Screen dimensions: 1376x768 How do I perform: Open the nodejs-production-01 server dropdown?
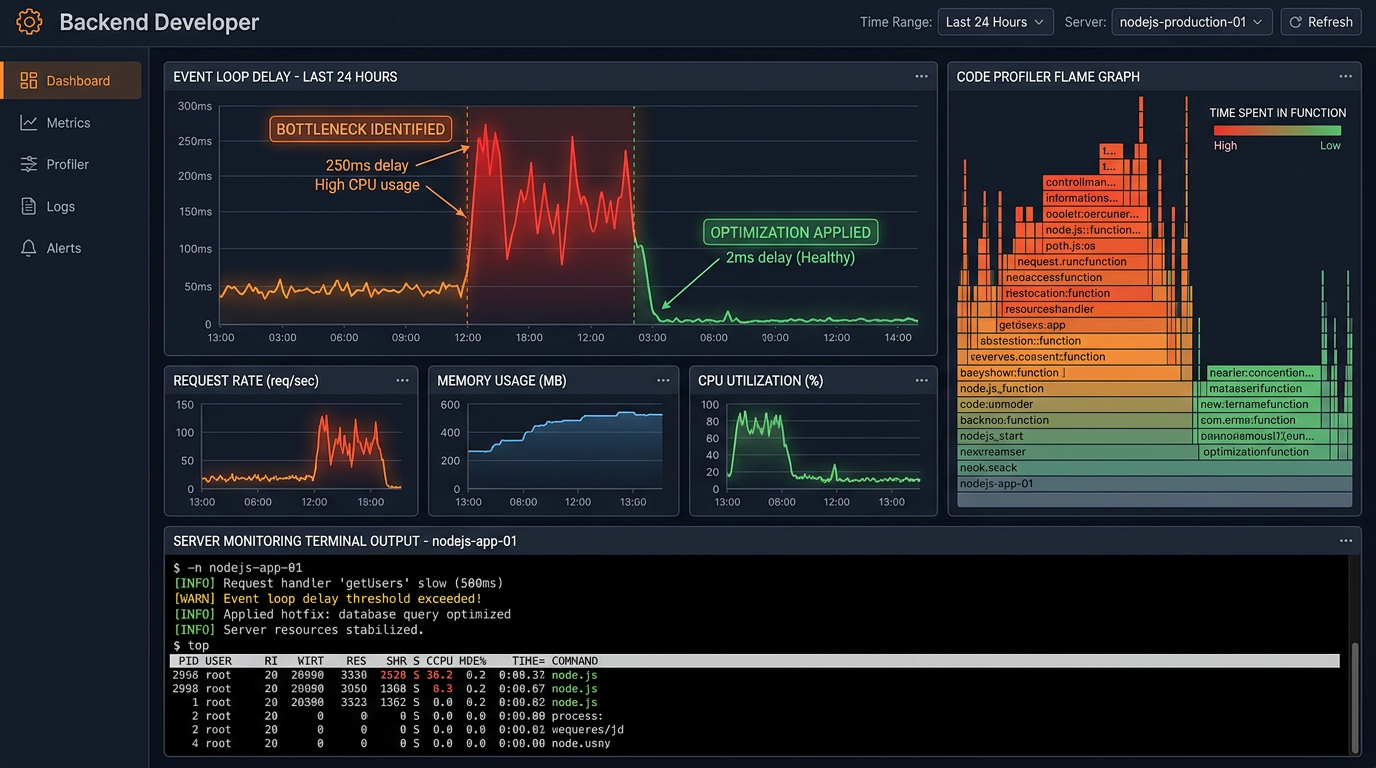click(1191, 21)
